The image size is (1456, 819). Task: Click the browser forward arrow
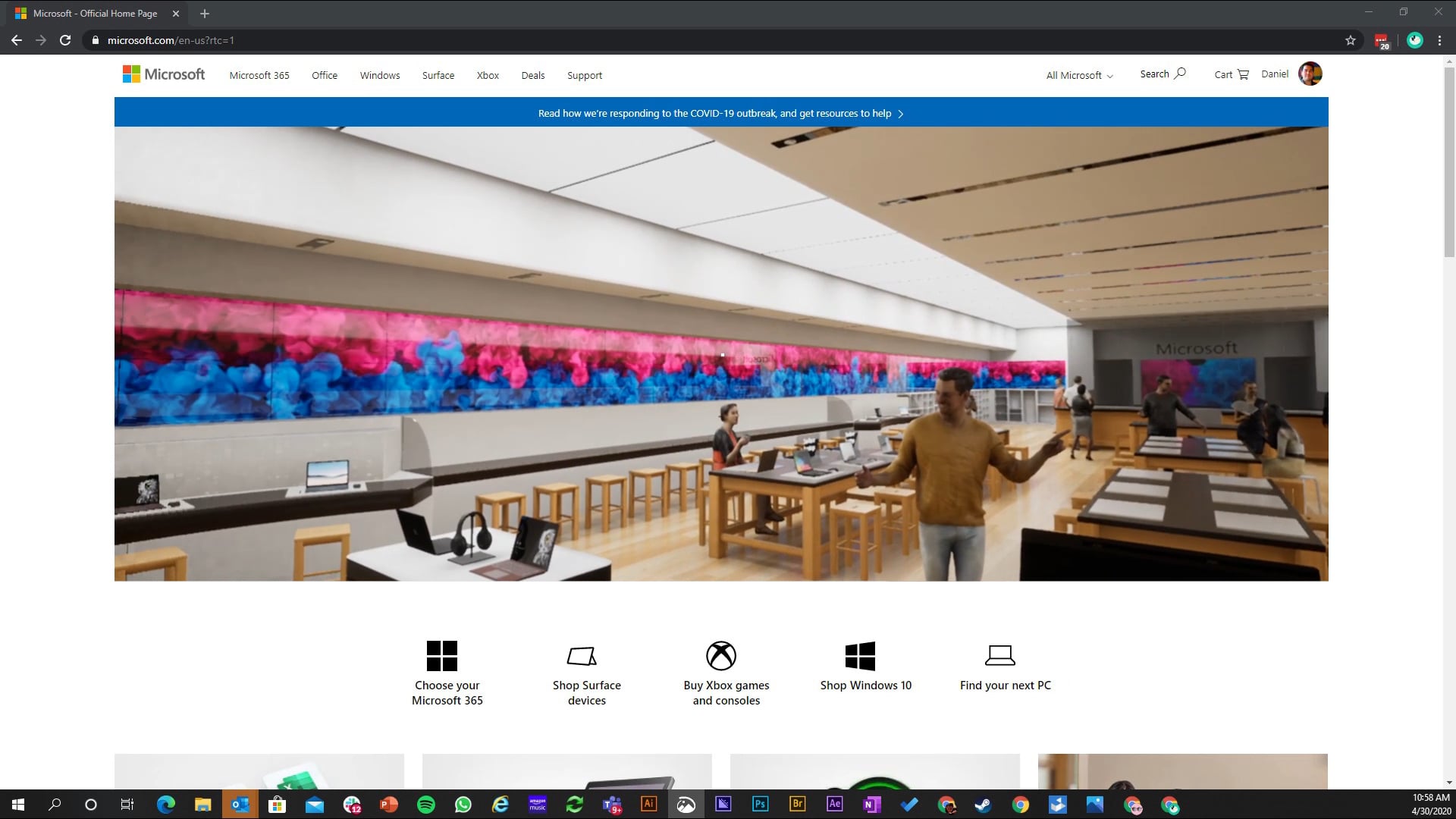tap(41, 40)
